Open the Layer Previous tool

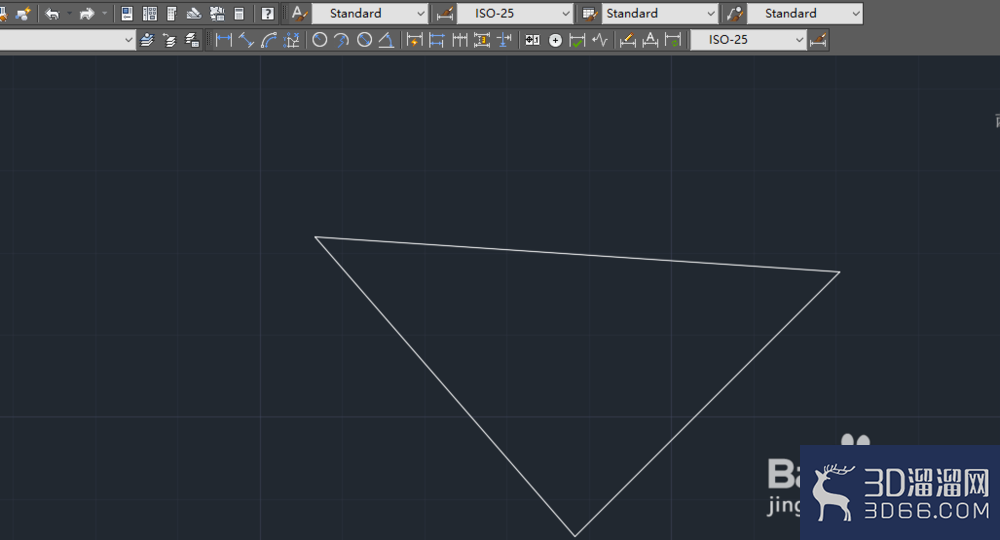pos(169,40)
